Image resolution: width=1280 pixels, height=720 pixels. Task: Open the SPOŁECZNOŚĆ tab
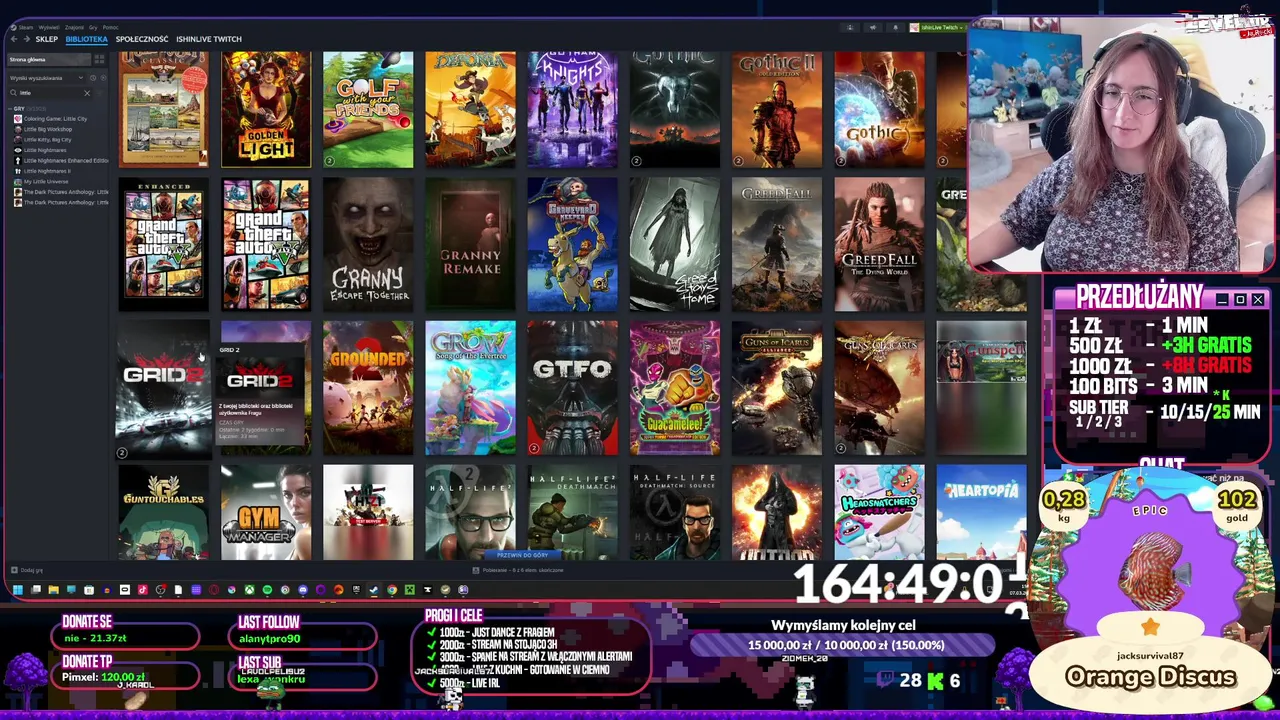point(142,39)
